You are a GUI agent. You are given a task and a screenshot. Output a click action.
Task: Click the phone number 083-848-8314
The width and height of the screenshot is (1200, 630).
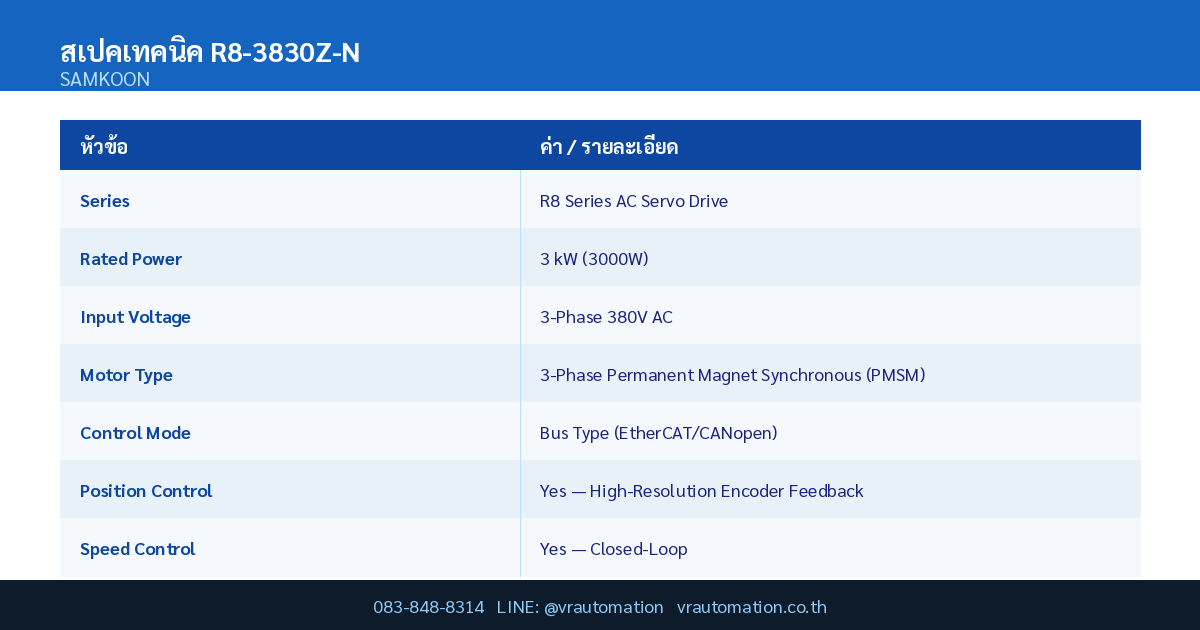[429, 607]
